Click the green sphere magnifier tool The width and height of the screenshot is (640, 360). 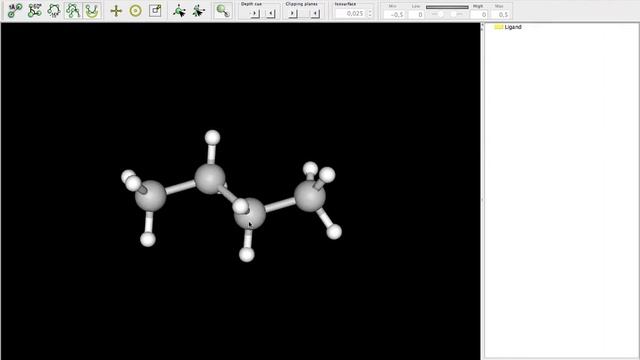click(x=223, y=11)
